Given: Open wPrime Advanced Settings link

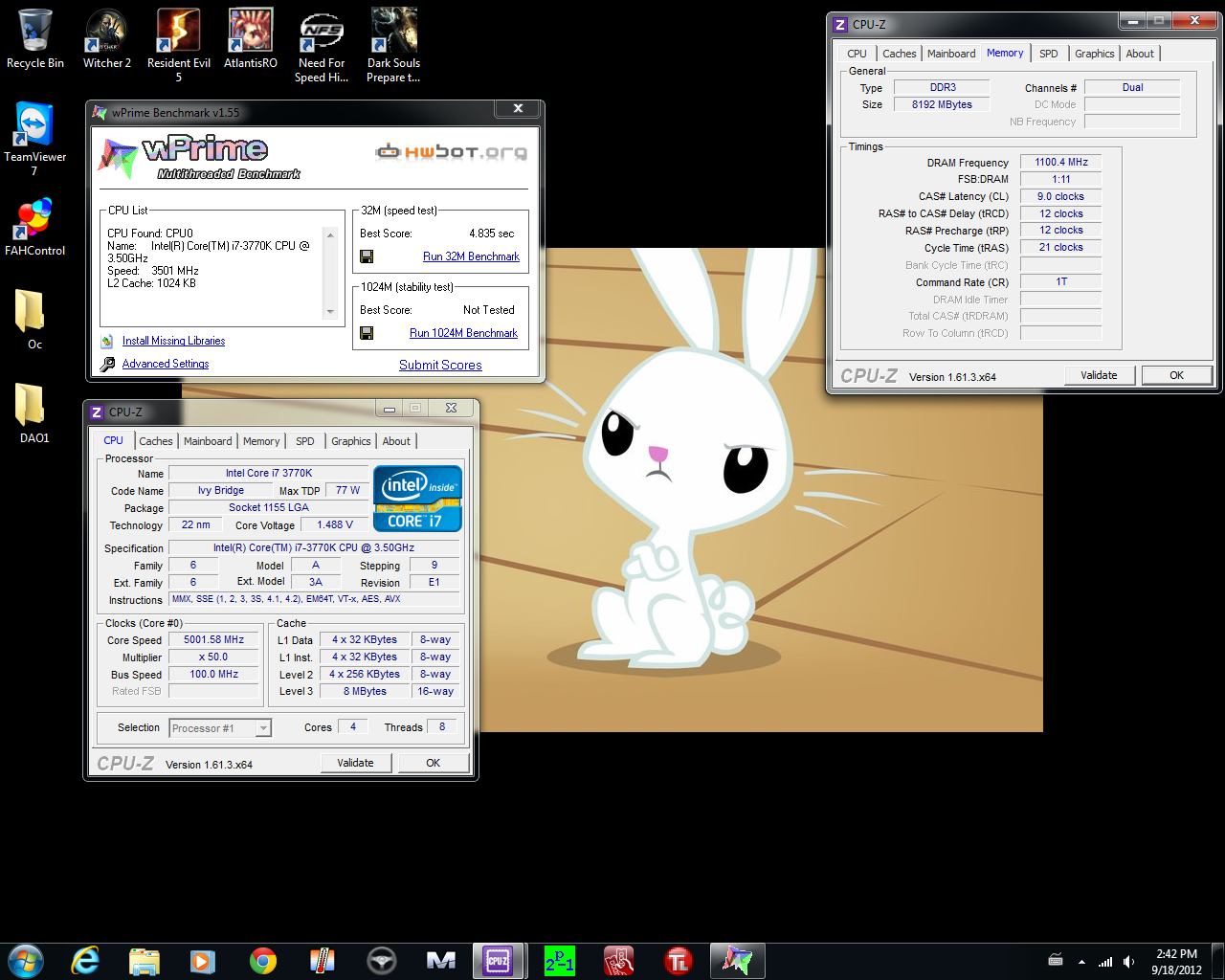Looking at the screenshot, I should pos(165,364).
